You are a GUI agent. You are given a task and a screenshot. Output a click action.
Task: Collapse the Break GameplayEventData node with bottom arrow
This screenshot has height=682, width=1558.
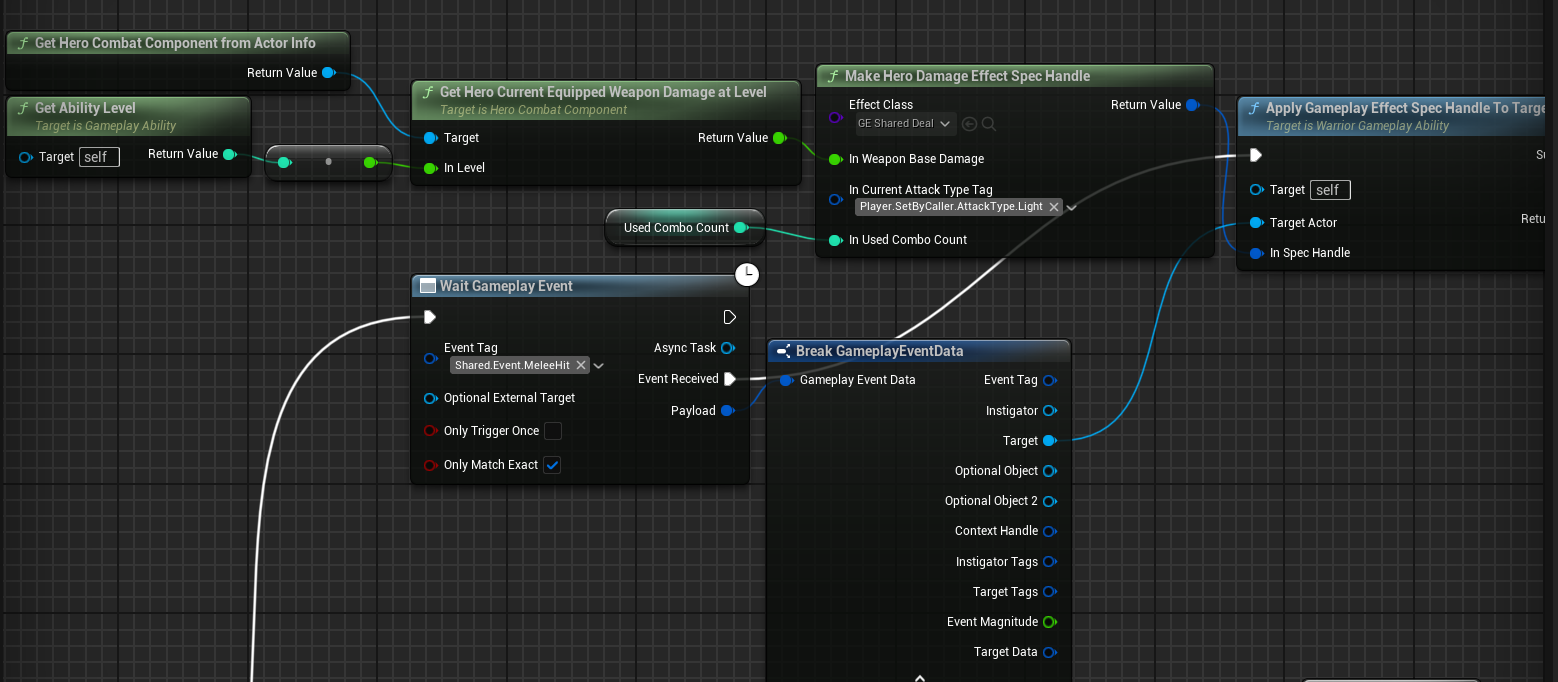point(919,677)
